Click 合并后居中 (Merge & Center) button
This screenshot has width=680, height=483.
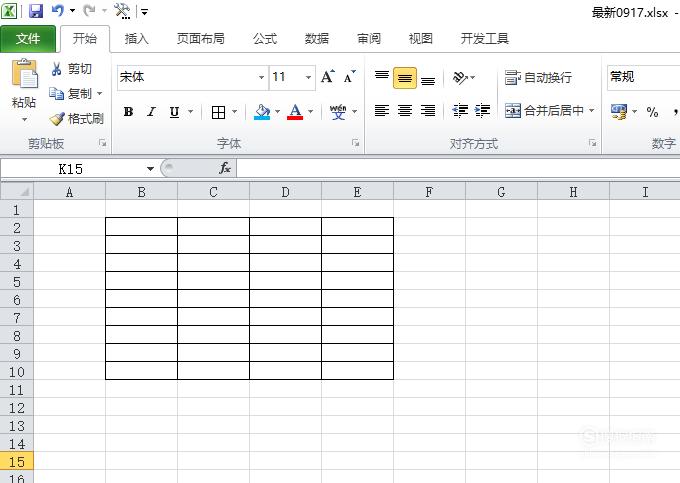coord(544,111)
